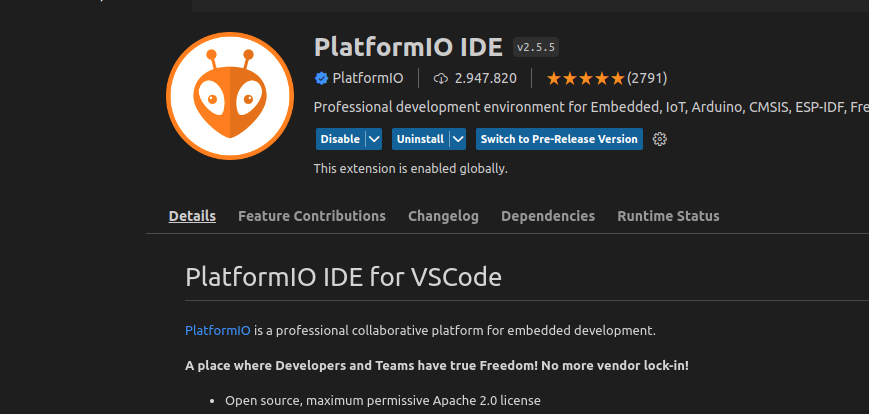Viewport: 869px width, 414px height.
Task: Open the blue PlatformIO link in readme
Action: (x=217, y=330)
